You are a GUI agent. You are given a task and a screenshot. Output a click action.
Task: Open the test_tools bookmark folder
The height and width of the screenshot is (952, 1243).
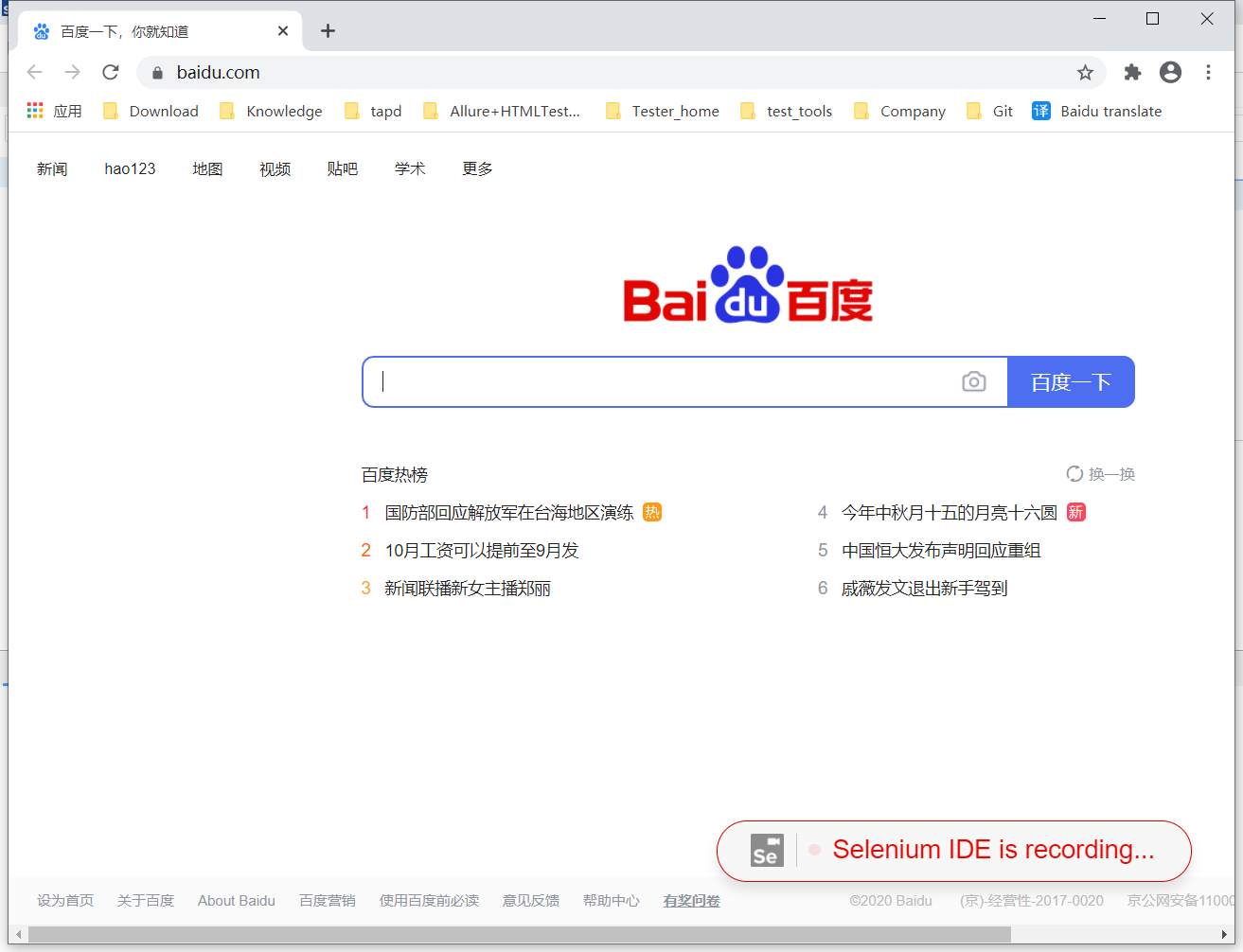click(x=786, y=111)
